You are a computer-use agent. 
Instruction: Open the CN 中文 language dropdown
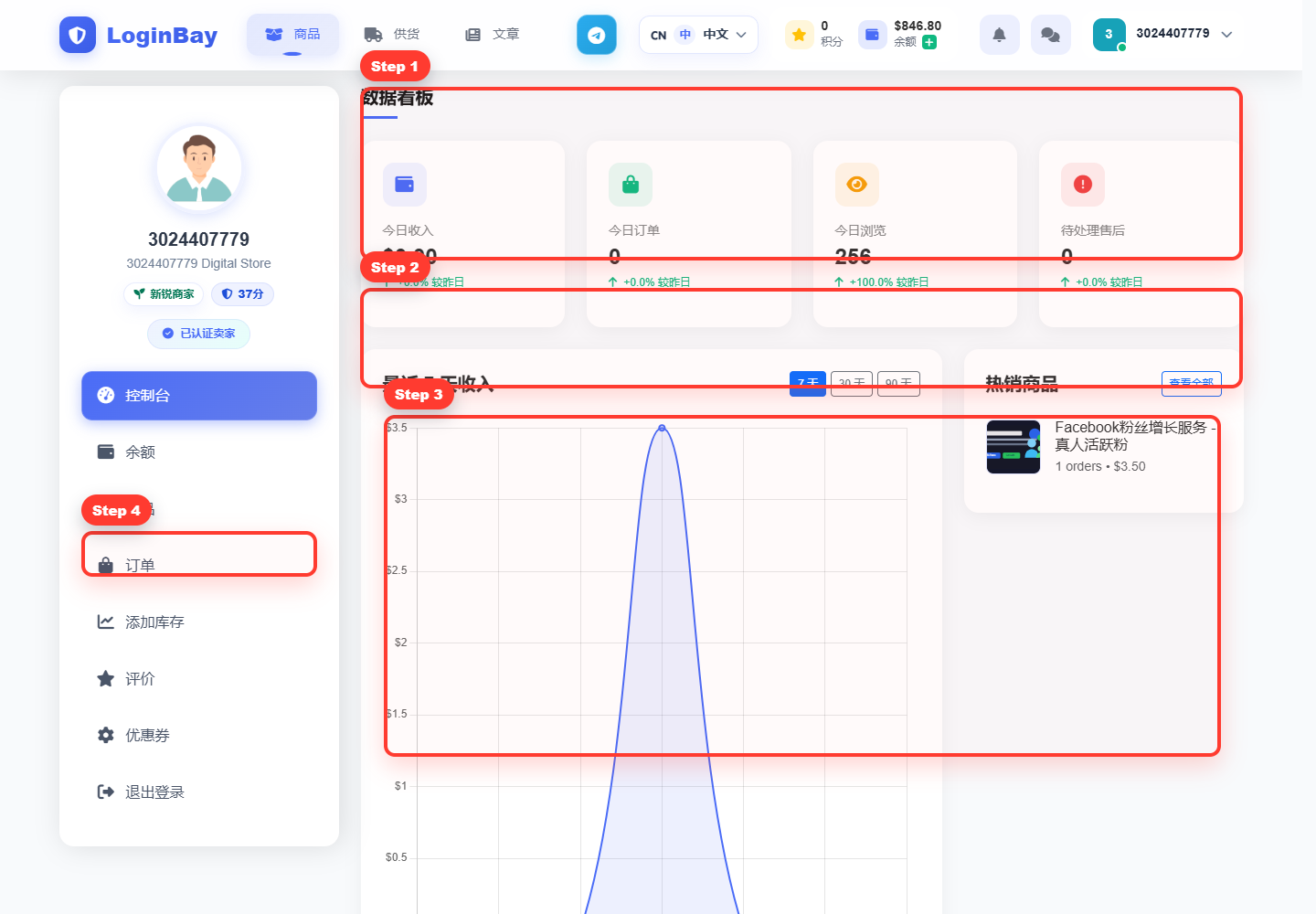click(698, 35)
